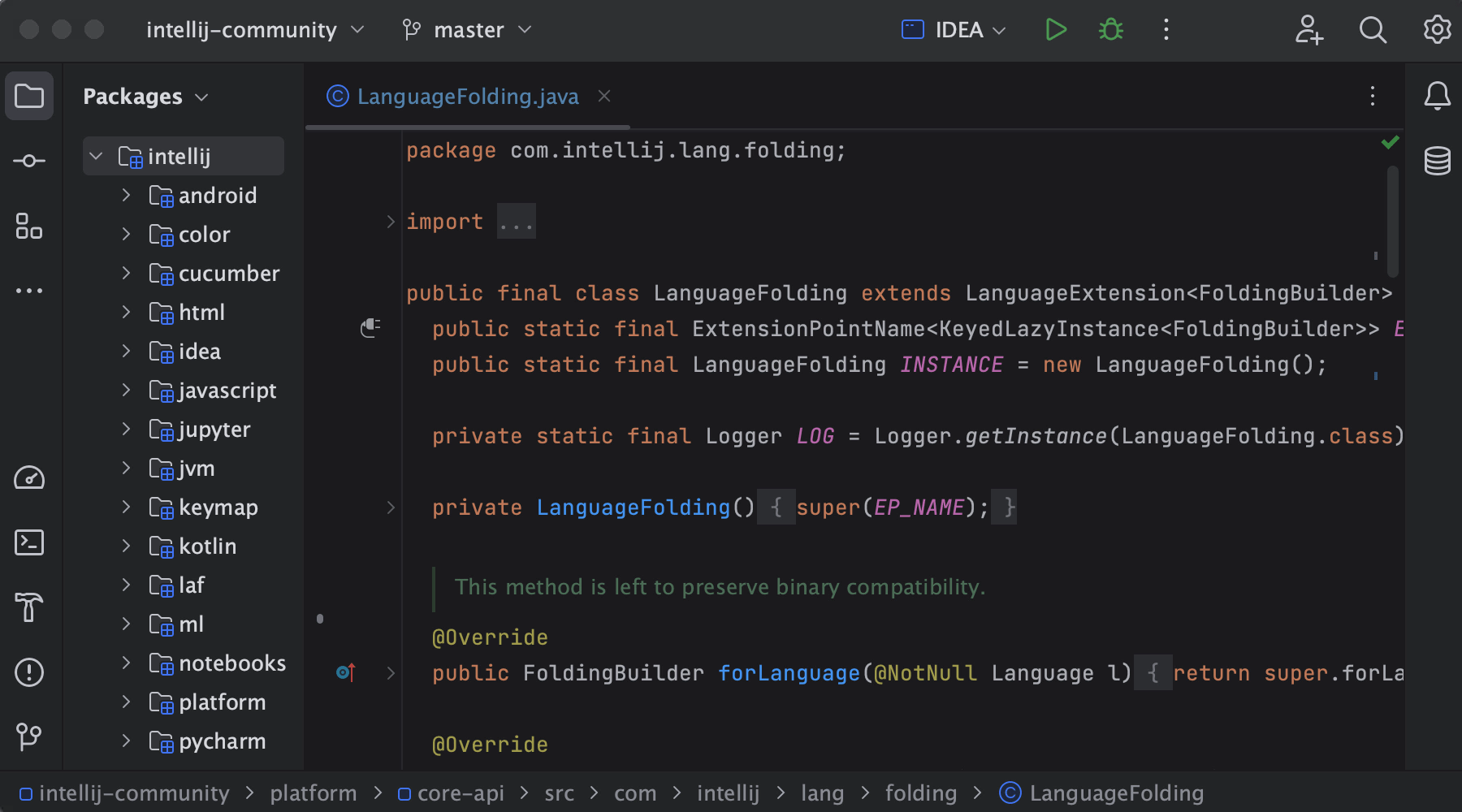Select the ml package
The width and height of the screenshot is (1462, 812).
(191, 624)
